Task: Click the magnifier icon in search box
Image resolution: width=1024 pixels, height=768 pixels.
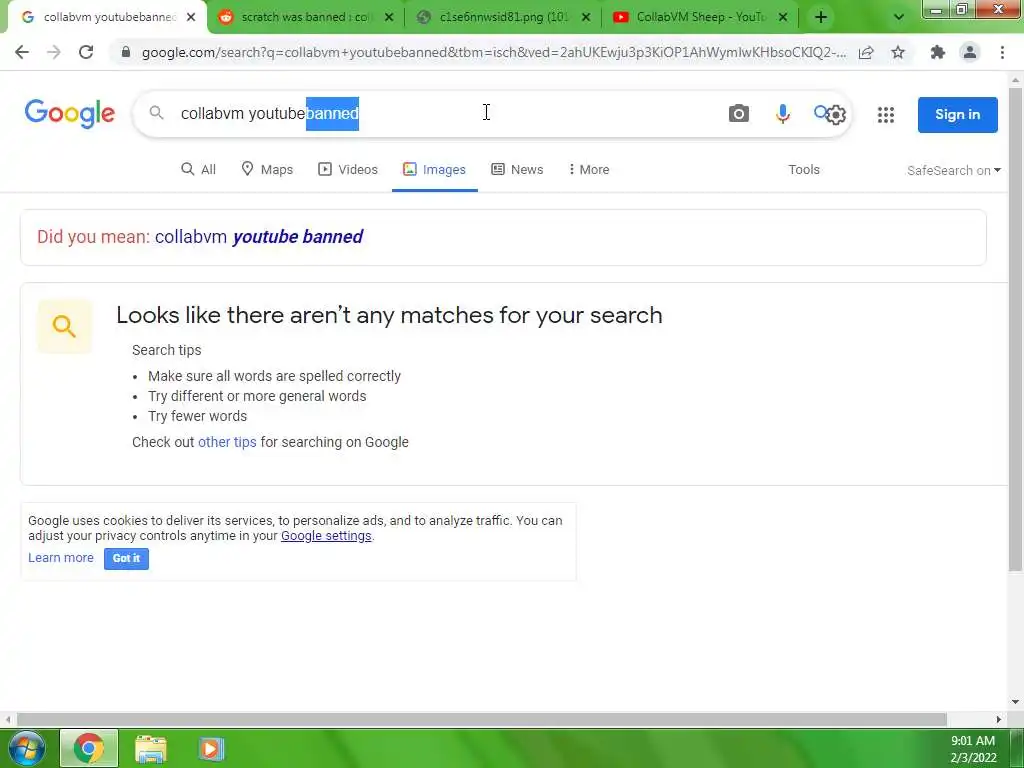Action: pyautogui.click(x=156, y=113)
